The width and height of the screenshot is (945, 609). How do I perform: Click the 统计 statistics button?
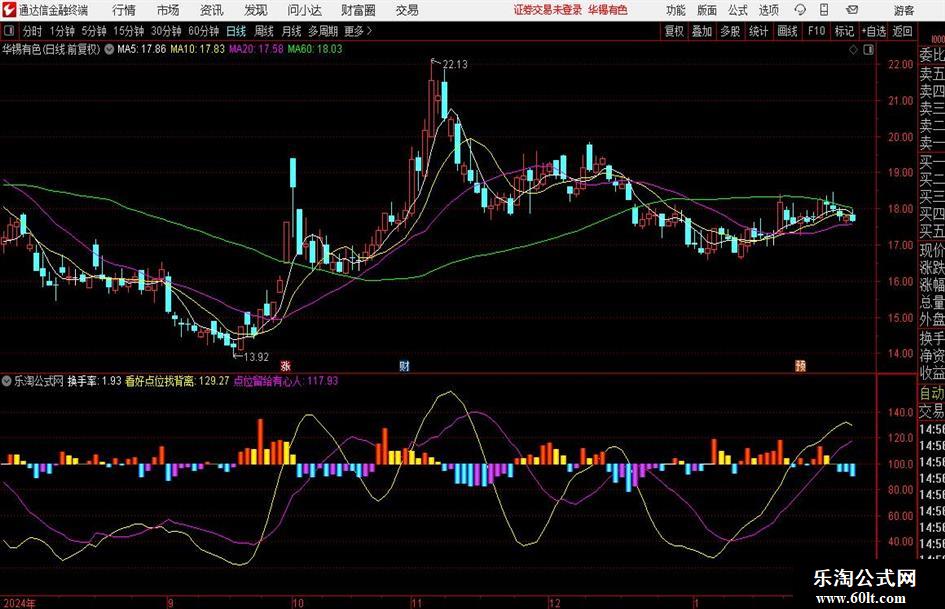[x=758, y=31]
